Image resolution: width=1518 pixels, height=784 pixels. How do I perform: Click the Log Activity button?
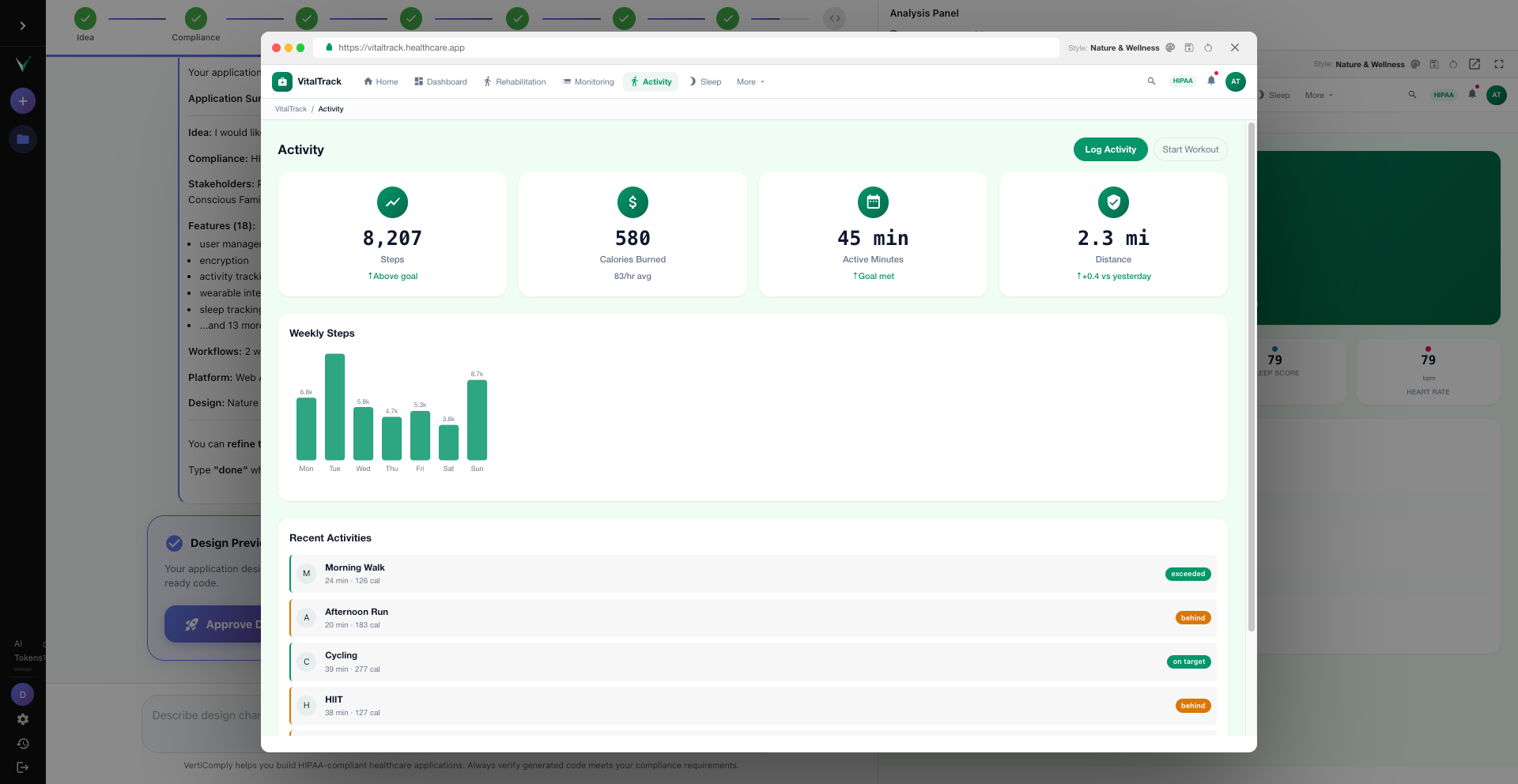click(1110, 149)
